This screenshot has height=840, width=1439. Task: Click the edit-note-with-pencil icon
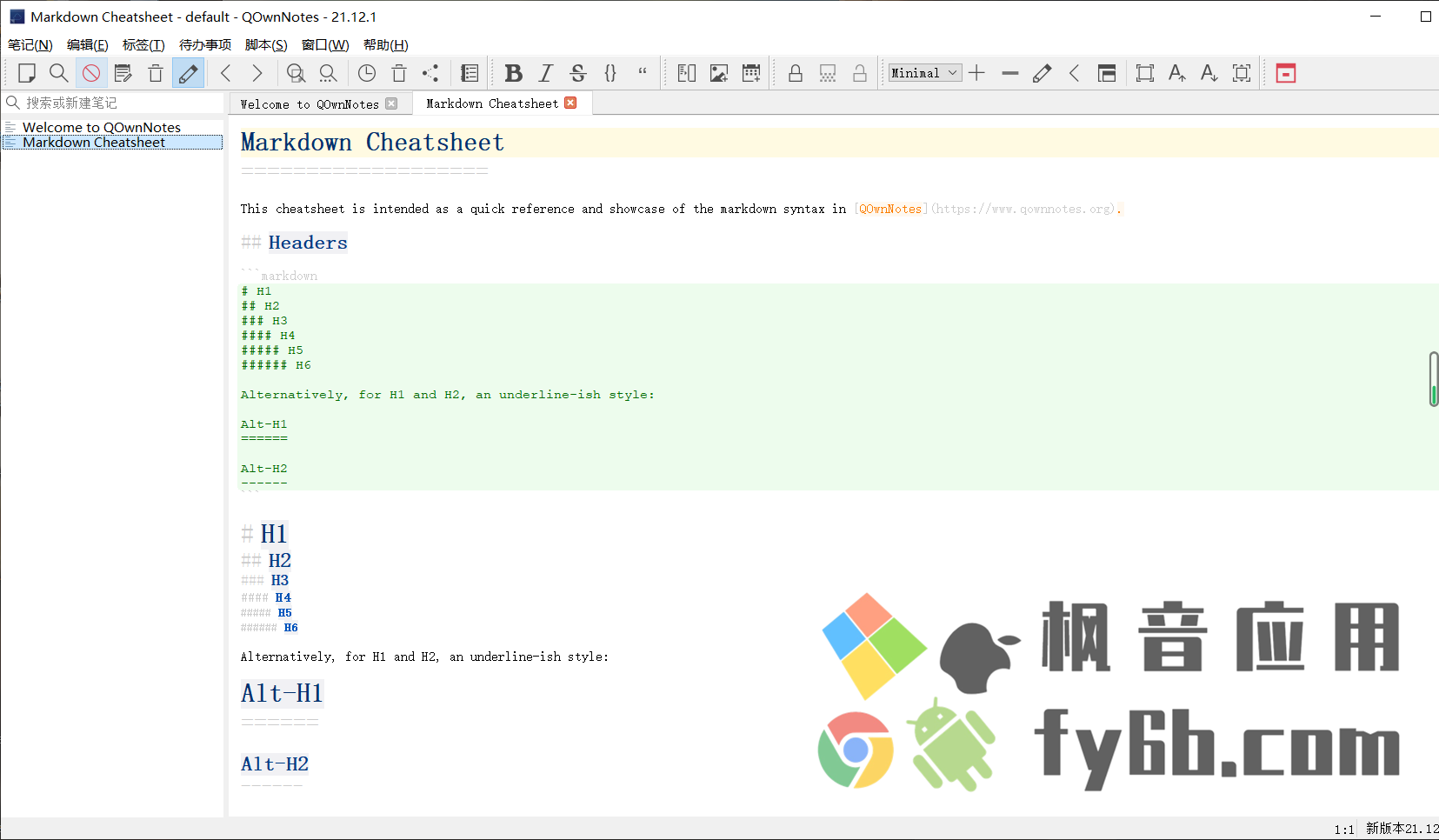[123, 73]
